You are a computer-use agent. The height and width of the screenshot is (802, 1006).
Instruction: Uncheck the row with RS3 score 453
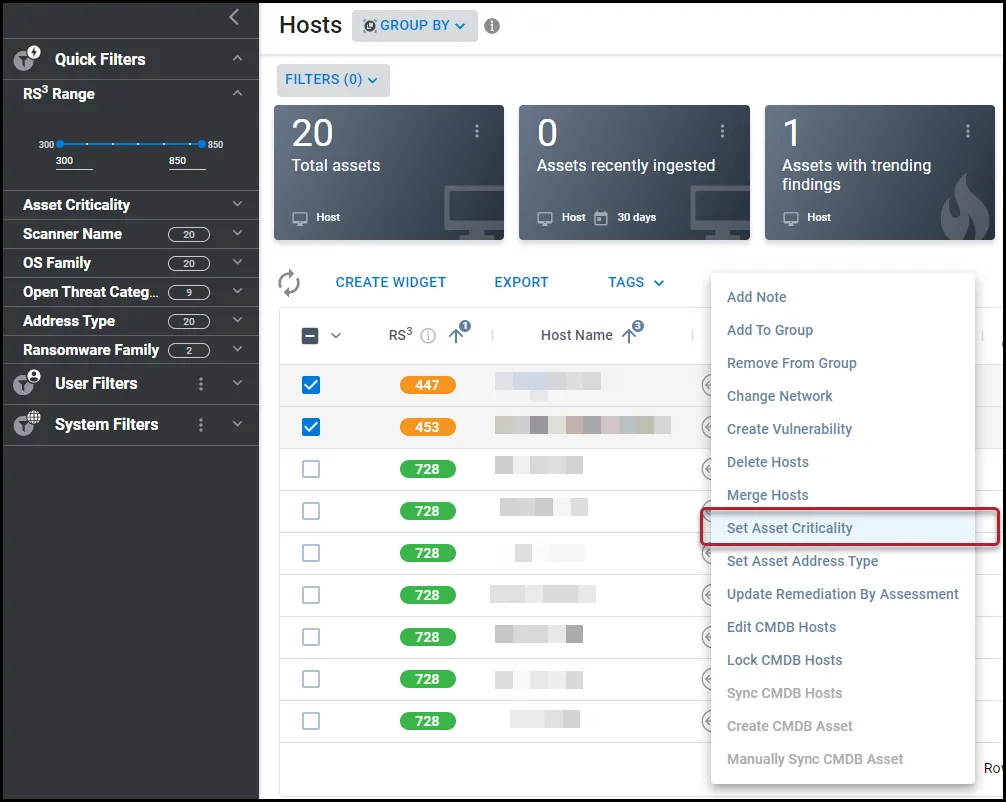311,427
